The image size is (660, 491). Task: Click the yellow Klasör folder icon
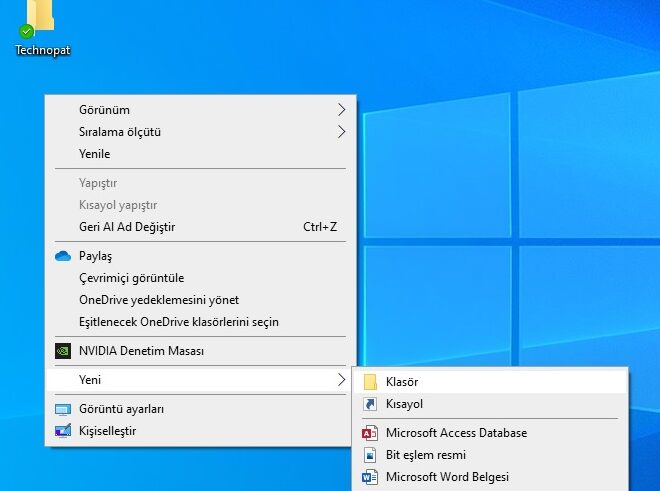370,382
